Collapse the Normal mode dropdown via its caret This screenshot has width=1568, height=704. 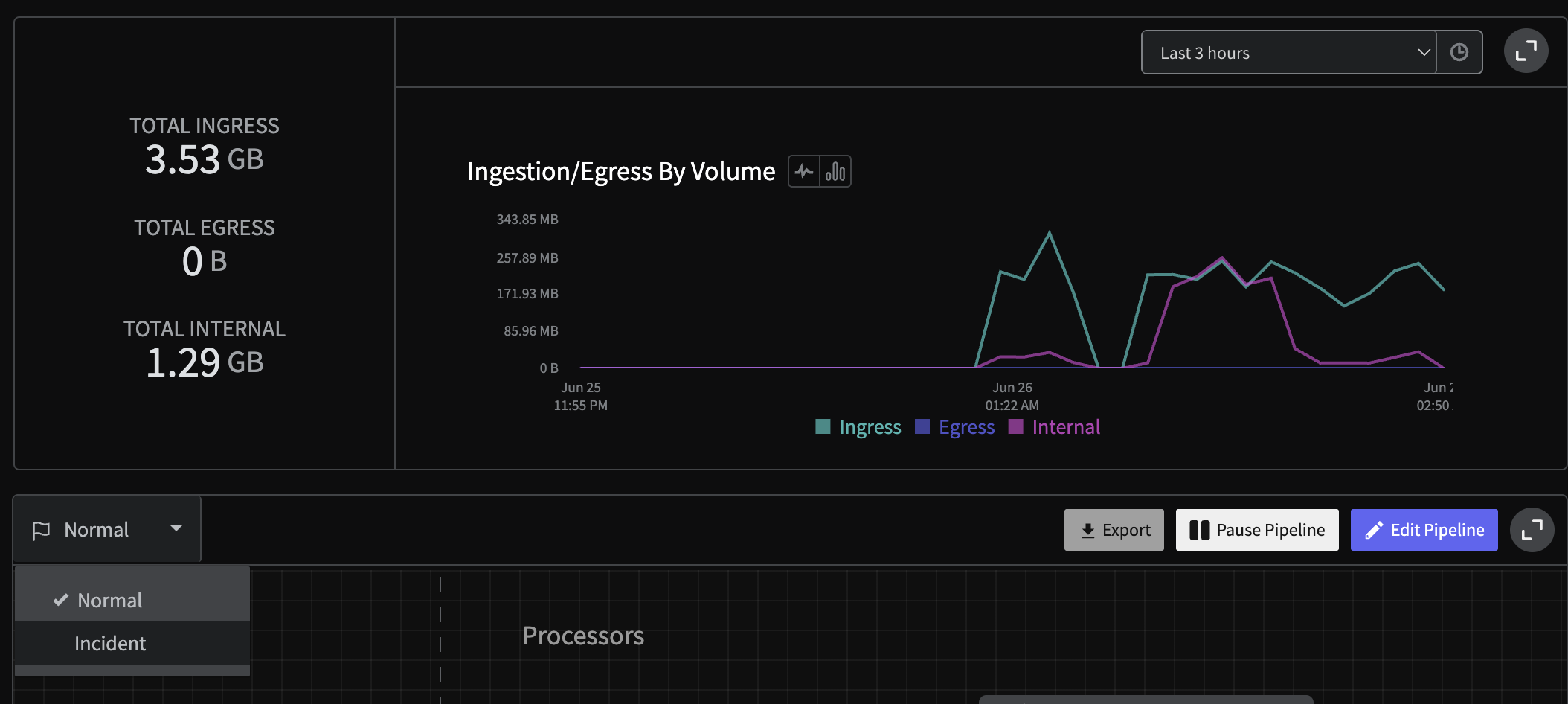[176, 528]
